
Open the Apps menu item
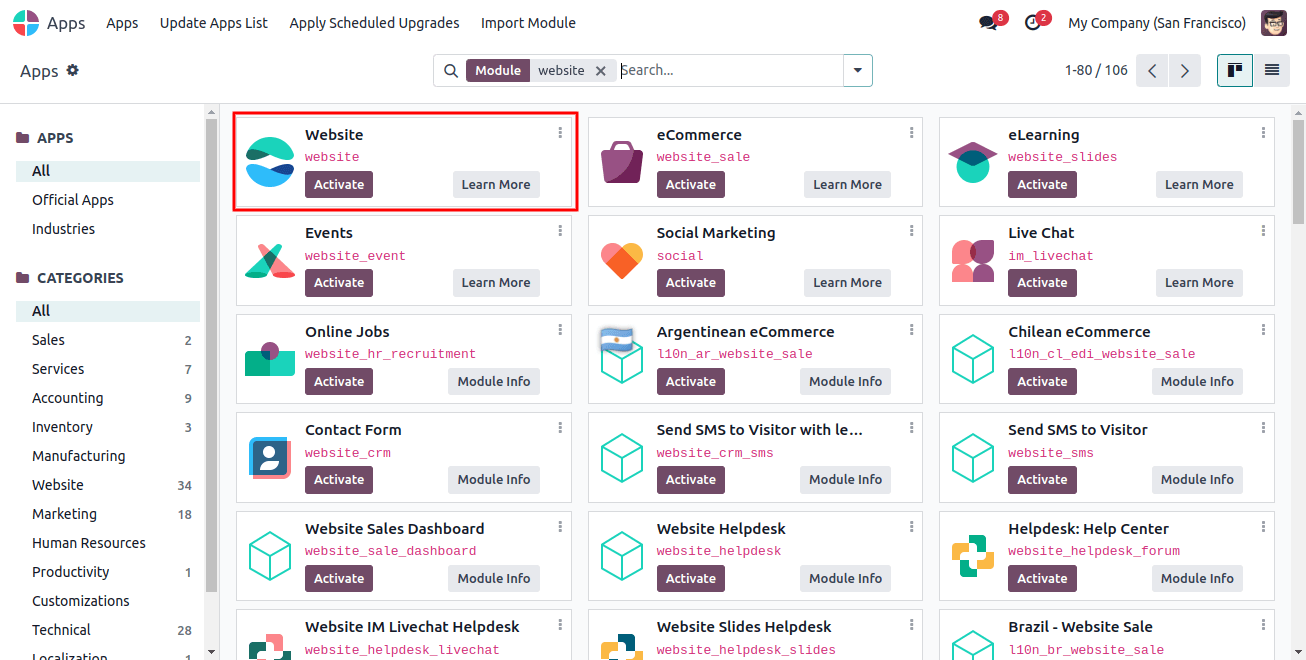click(122, 23)
